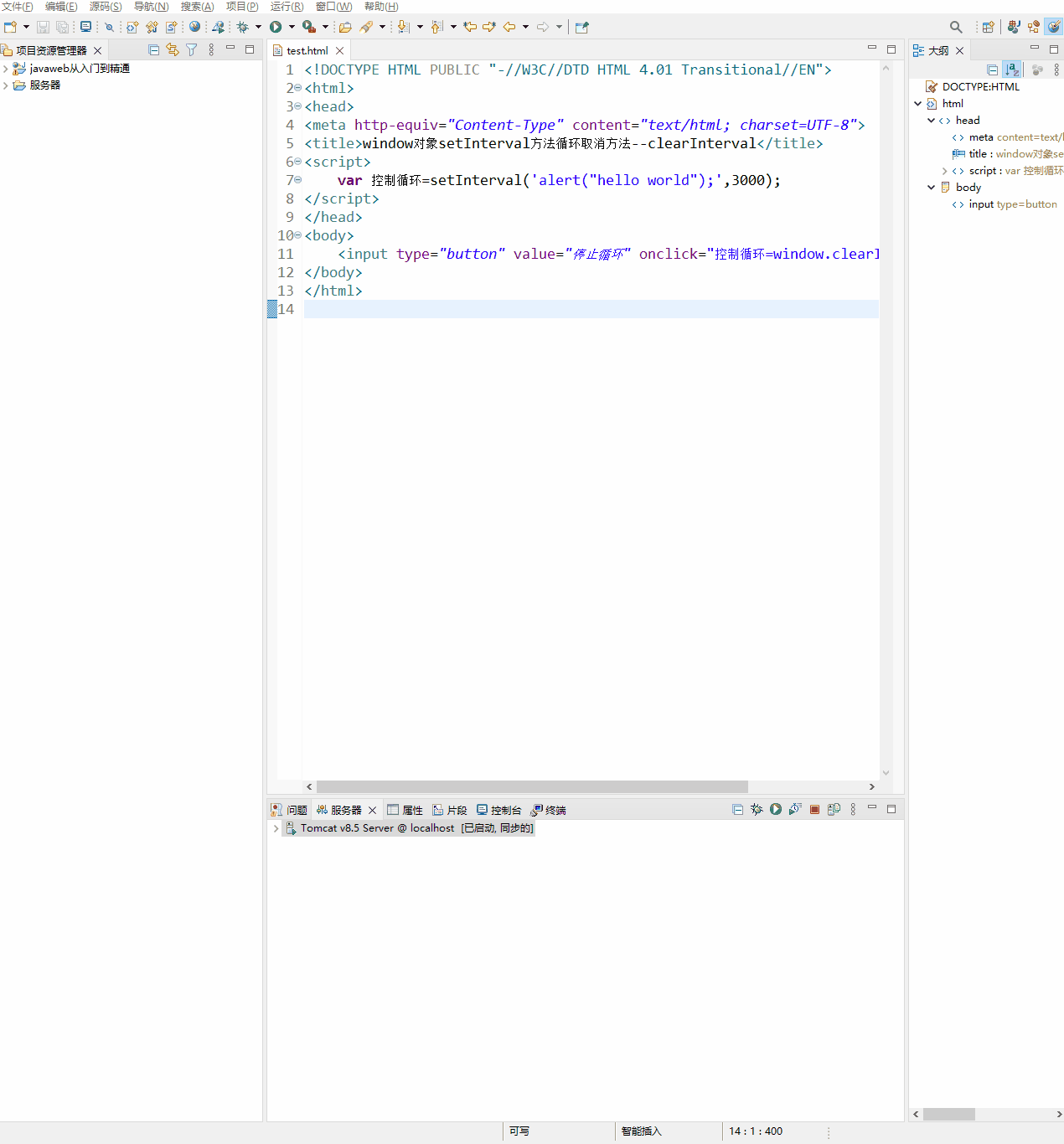Switch to the 控制台 console tab

click(499, 810)
